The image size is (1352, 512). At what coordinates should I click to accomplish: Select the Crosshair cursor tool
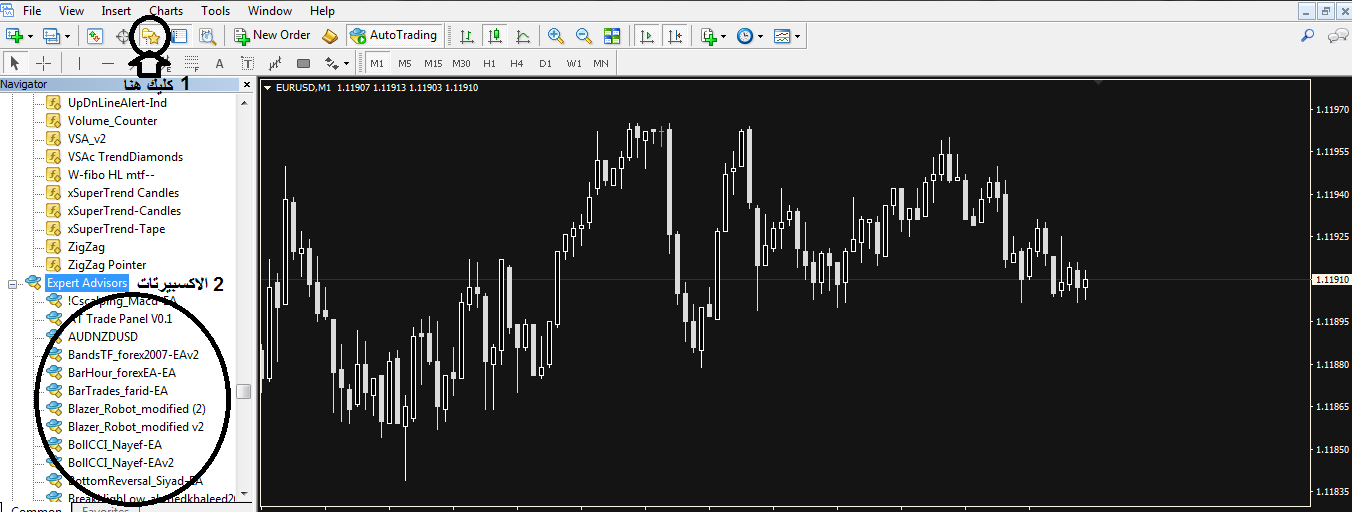click(44, 64)
